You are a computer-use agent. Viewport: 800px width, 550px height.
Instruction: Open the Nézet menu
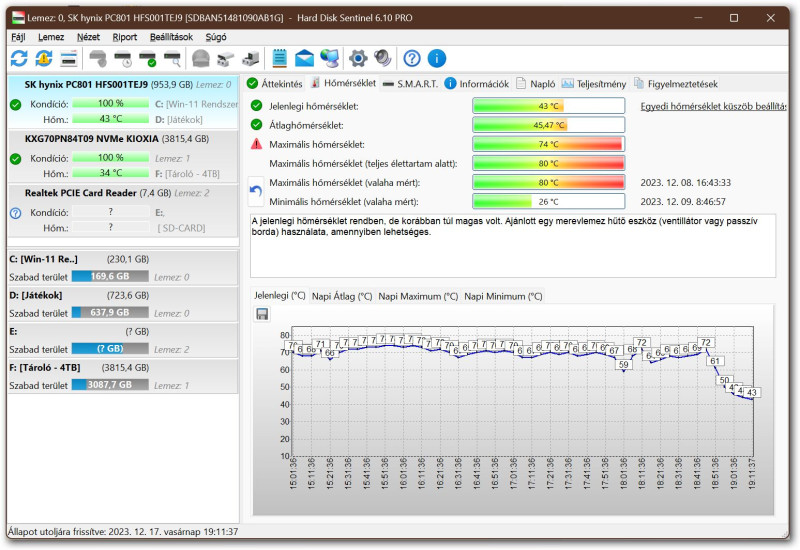click(x=88, y=37)
